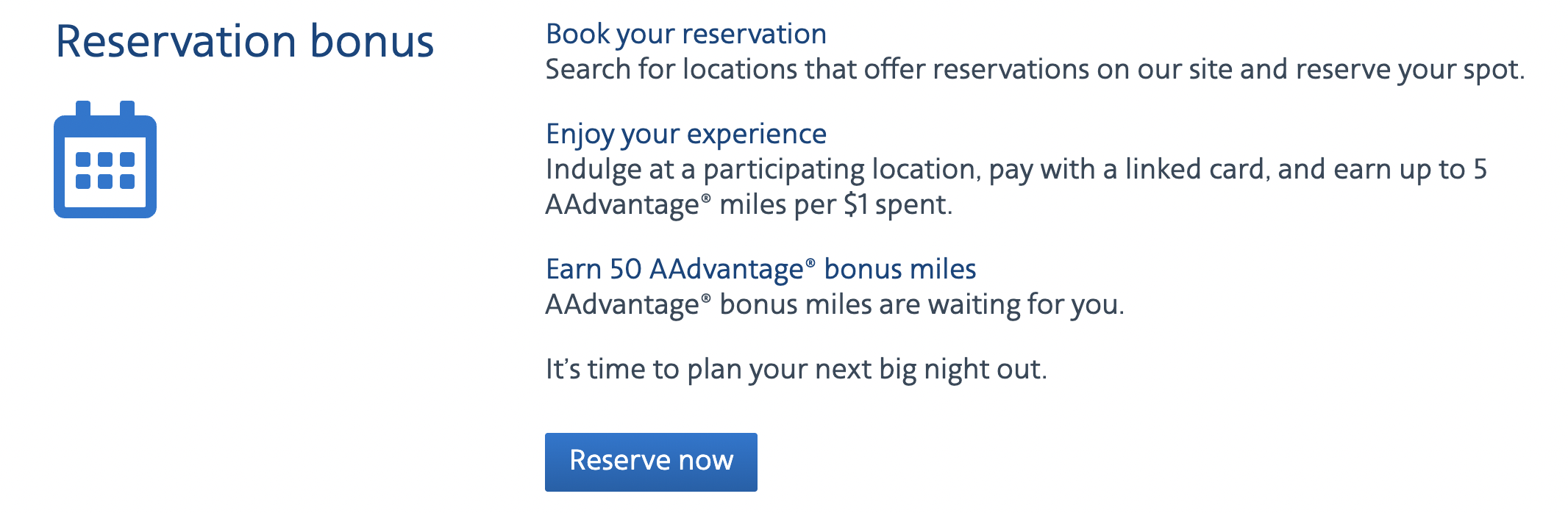Click the Enjoy your experience heading

click(x=686, y=134)
